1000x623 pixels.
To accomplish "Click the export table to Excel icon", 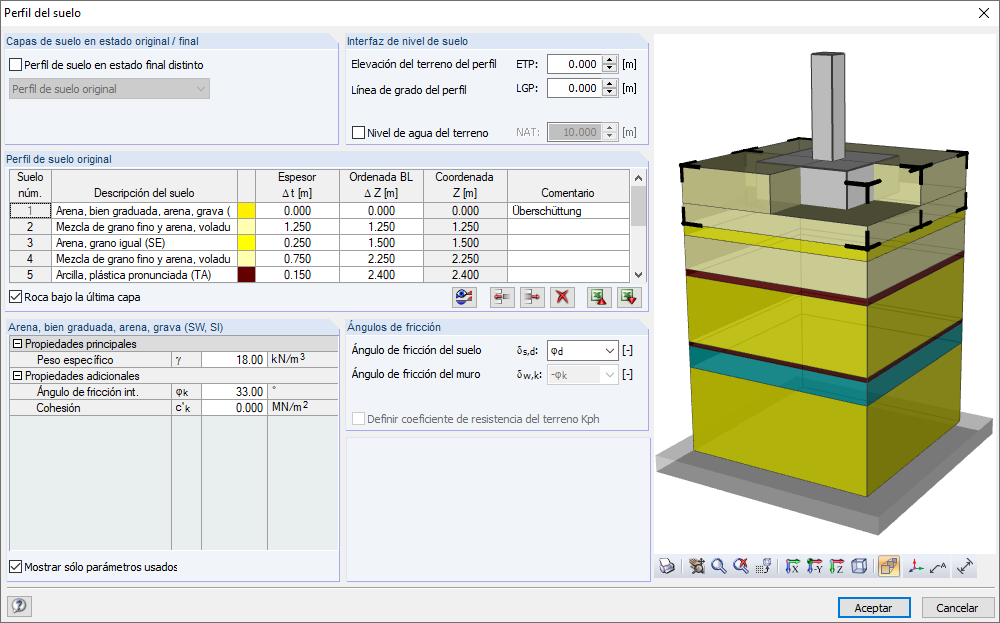I will 598,297.
